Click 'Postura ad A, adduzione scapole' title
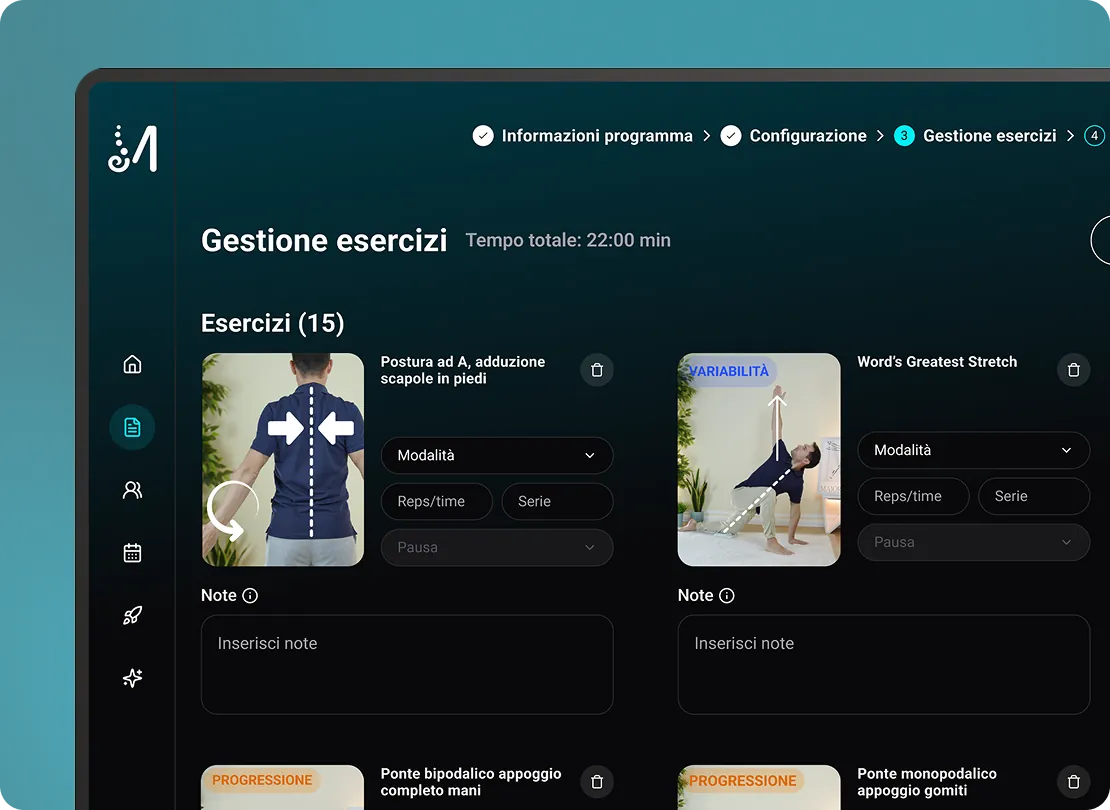1110x810 pixels. [463, 370]
